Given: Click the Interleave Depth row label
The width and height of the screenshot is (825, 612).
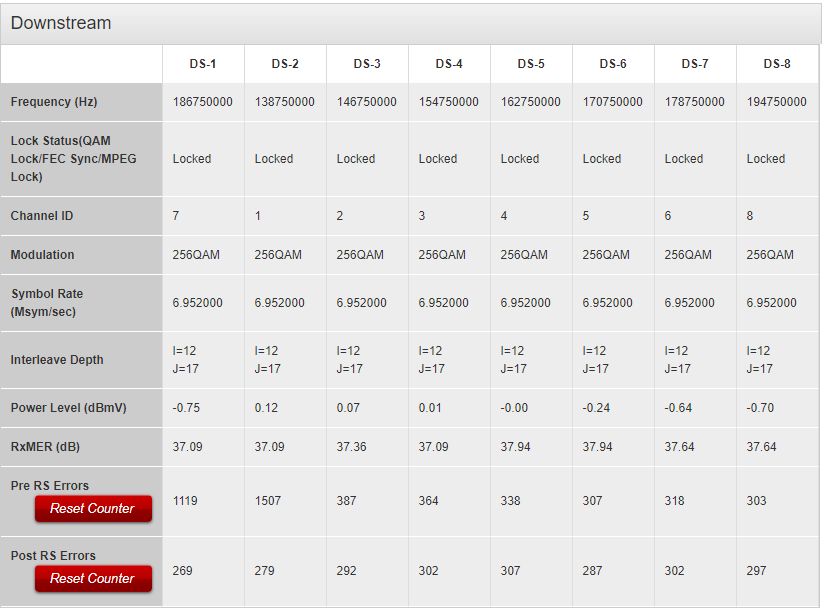Looking at the screenshot, I should pos(57,360).
